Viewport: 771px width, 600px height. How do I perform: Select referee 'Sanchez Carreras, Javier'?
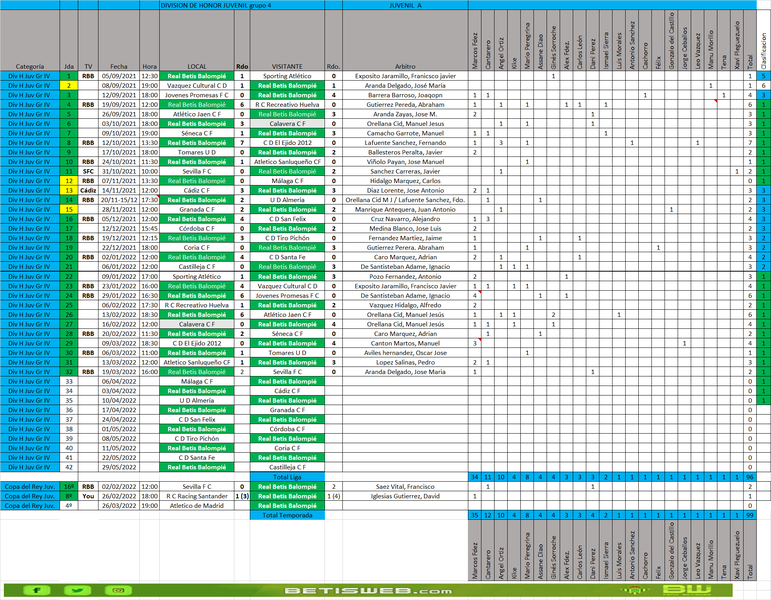point(405,172)
